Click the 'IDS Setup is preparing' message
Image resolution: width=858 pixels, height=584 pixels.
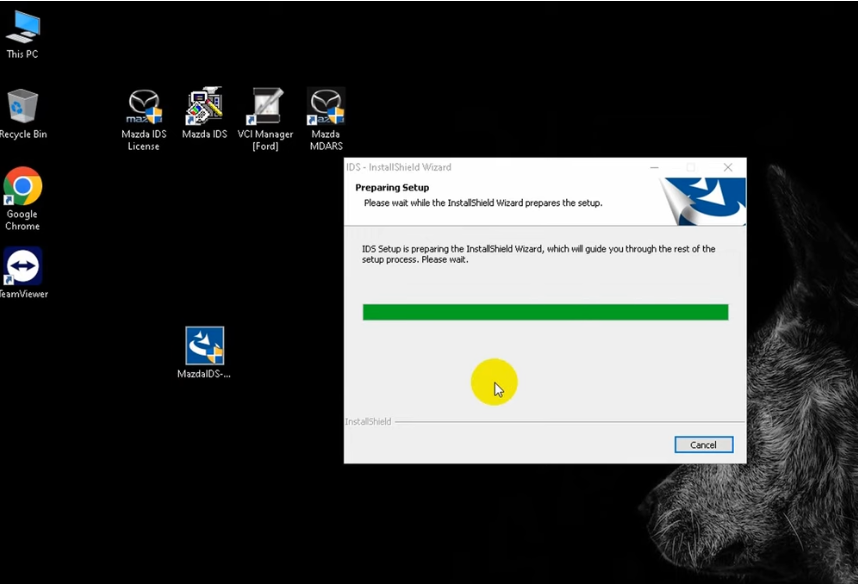[x=538, y=254]
